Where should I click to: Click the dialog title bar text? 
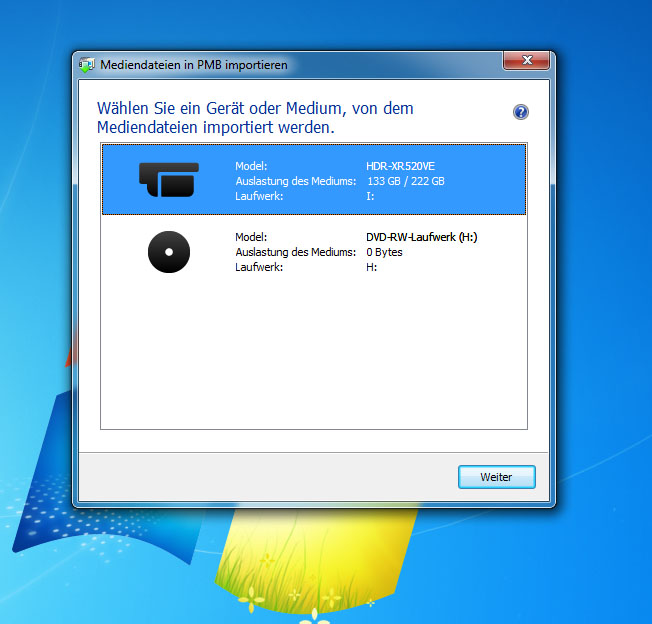pos(194,65)
